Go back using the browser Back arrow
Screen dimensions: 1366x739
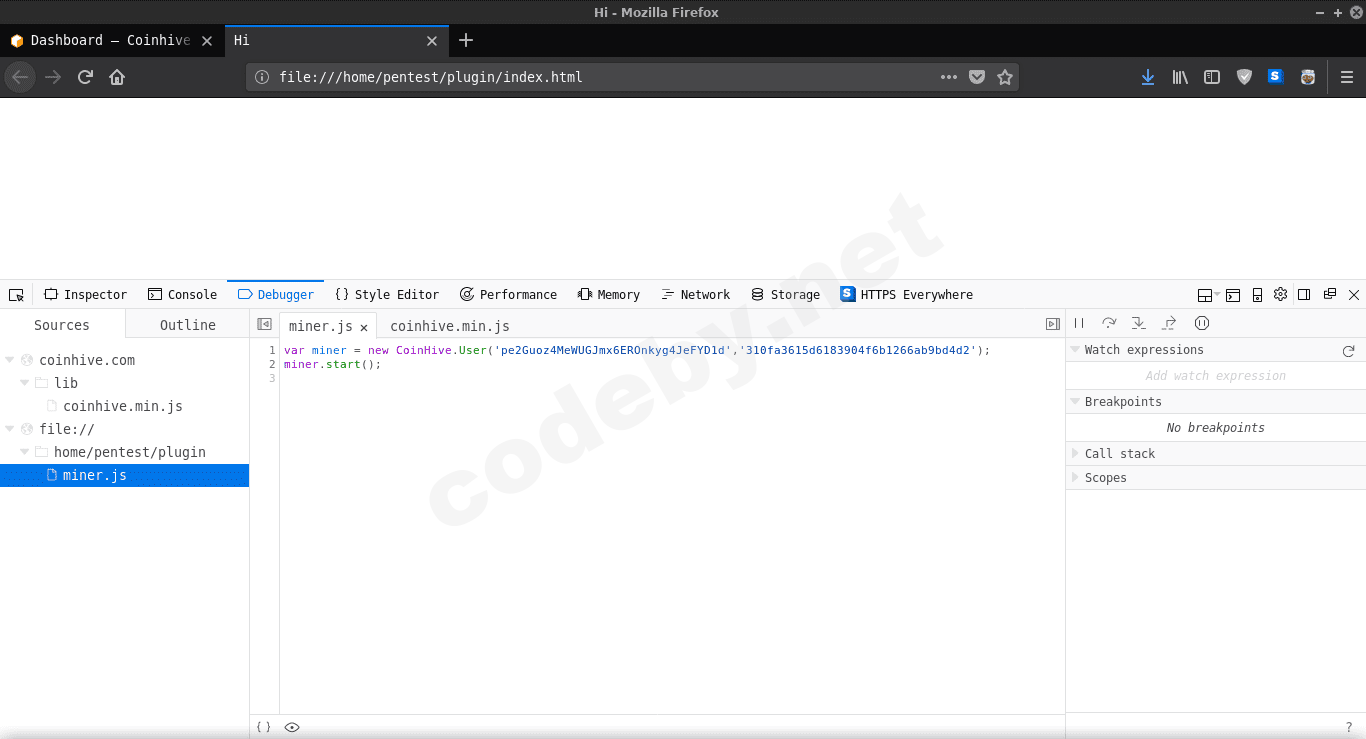click(x=20, y=77)
